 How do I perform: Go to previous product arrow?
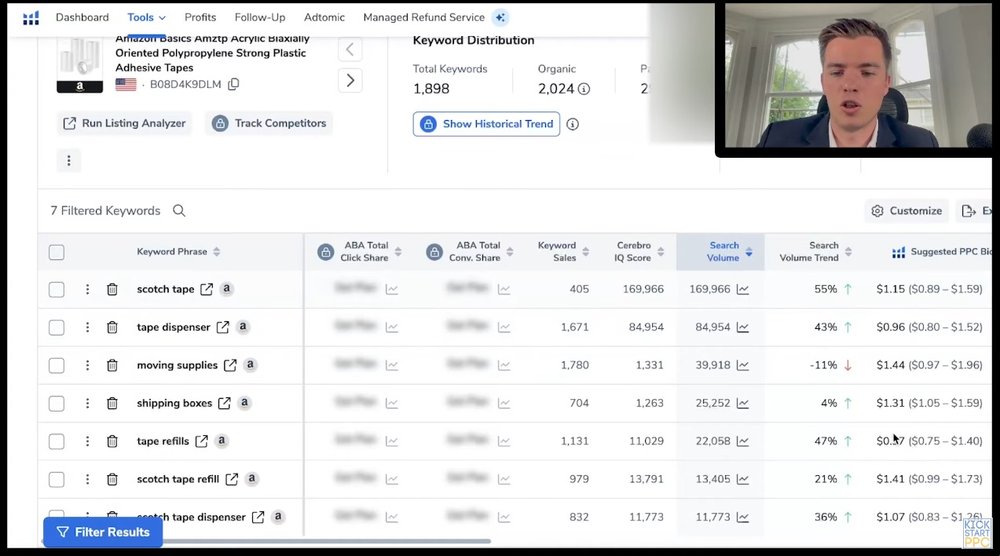click(350, 49)
